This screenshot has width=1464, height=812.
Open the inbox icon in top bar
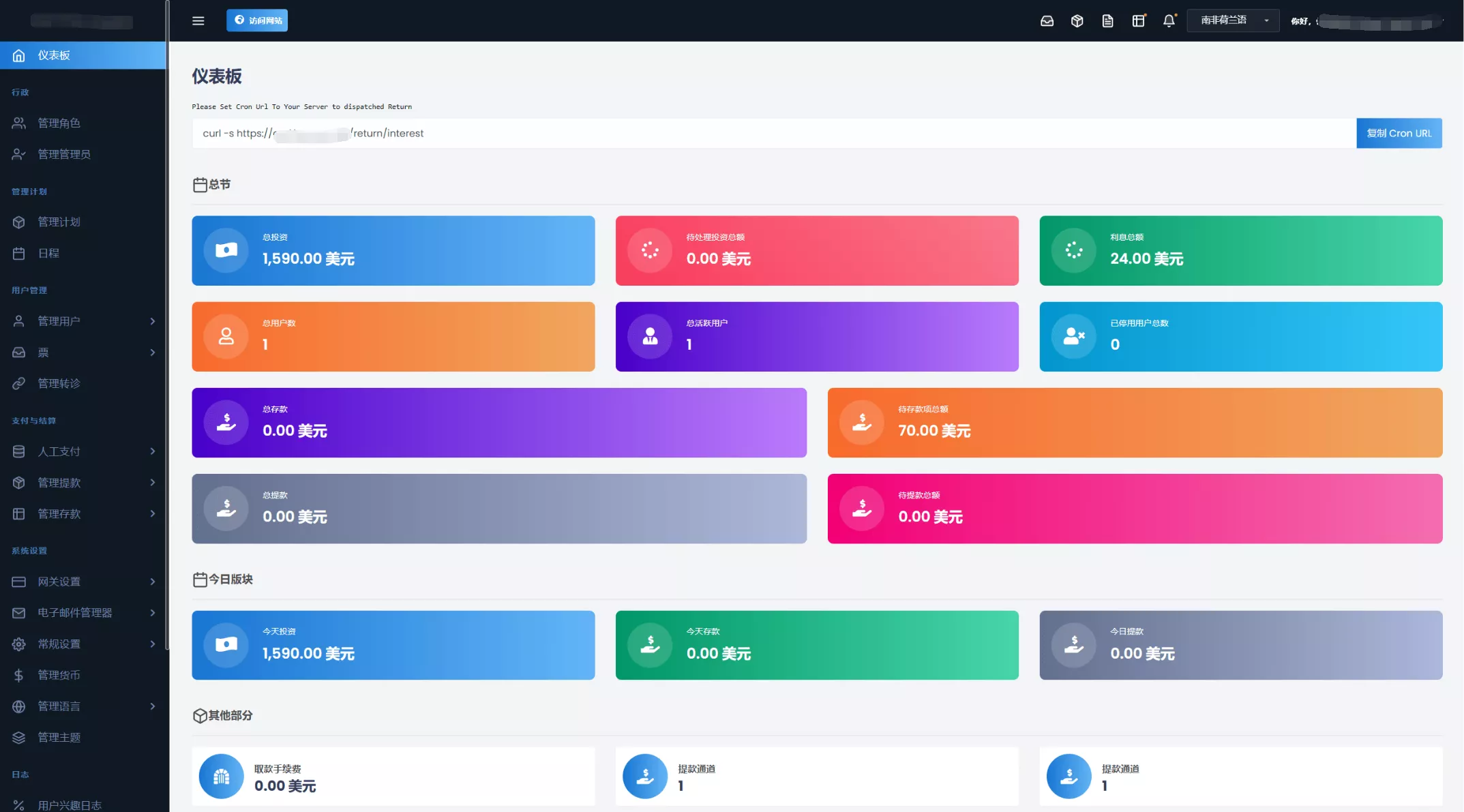(x=1047, y=21)
